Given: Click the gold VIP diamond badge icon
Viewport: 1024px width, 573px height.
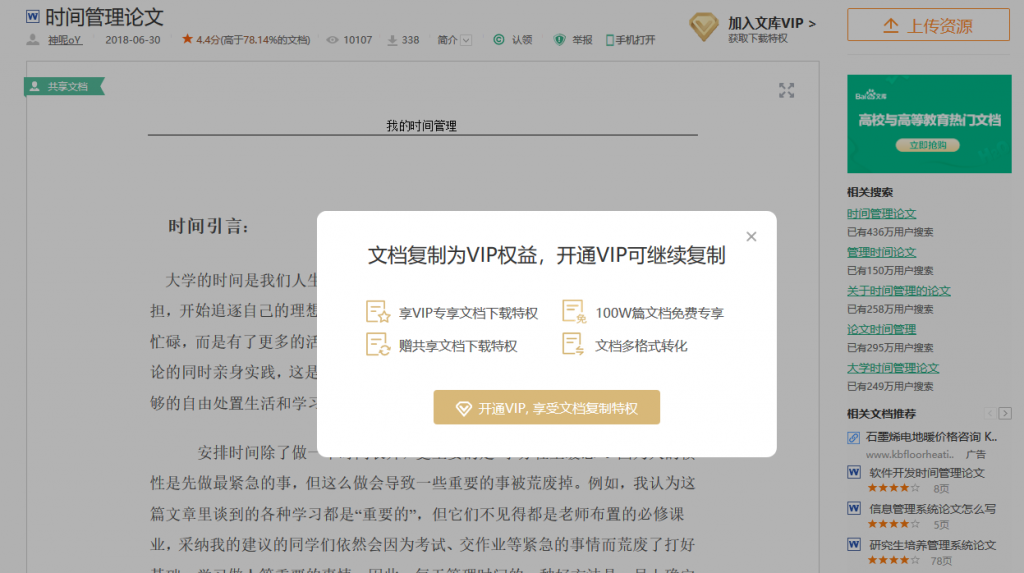Looking at the screenshot, I should click(704, 27).
